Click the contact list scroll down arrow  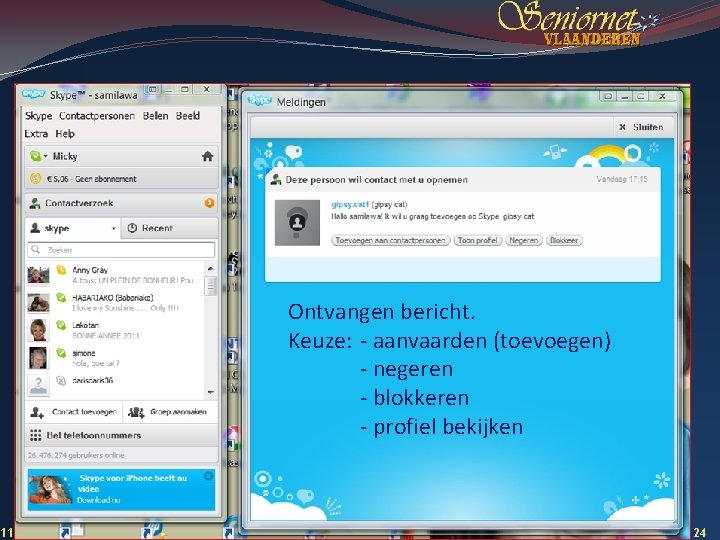[x=210, y=392]
